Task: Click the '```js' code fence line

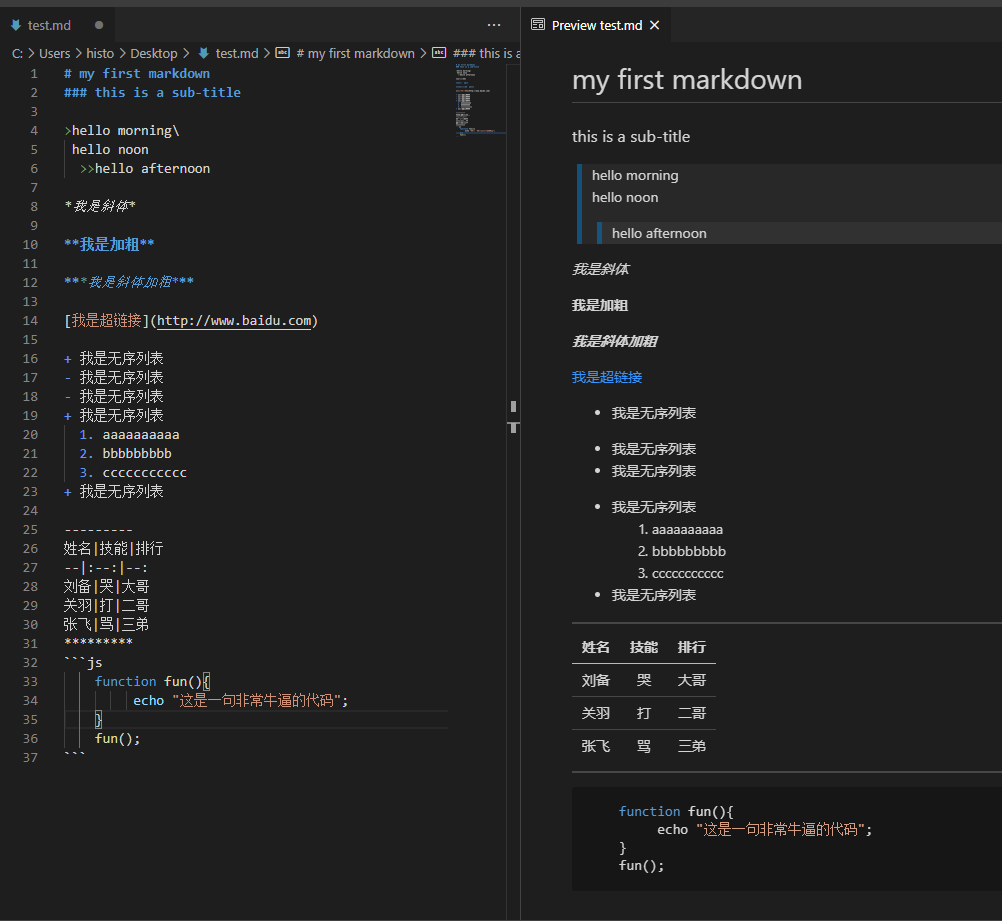Action: pos(83,663)
